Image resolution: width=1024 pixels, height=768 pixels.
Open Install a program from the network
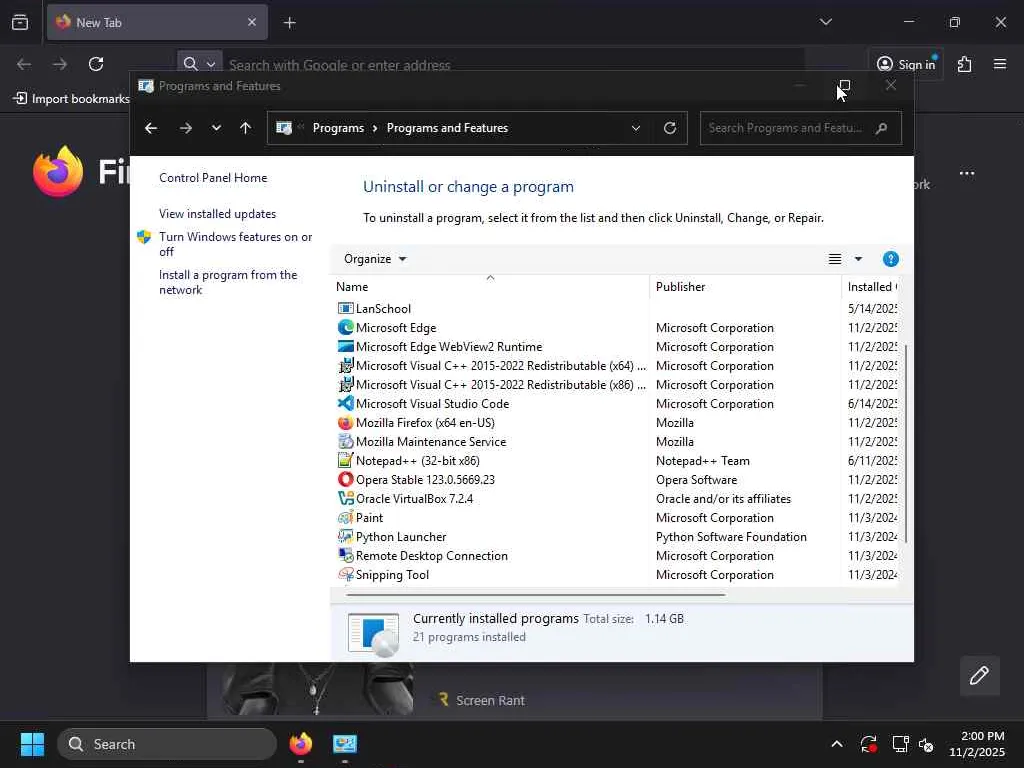(228, 282)
